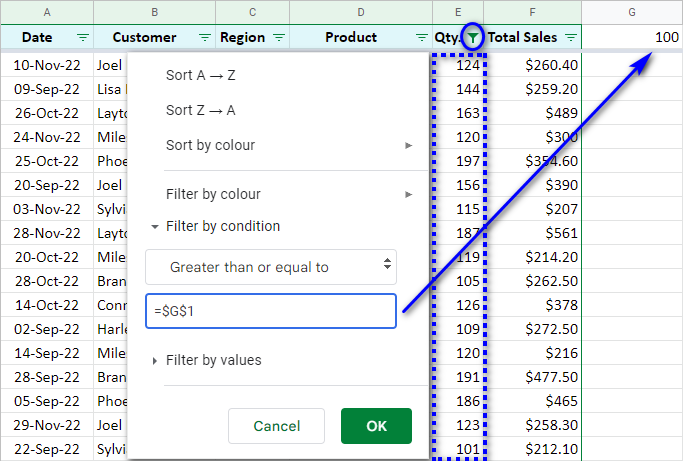The width and height of the screenshot is (683, 461).
Task: Select column B header
Action: pos(155,12)
